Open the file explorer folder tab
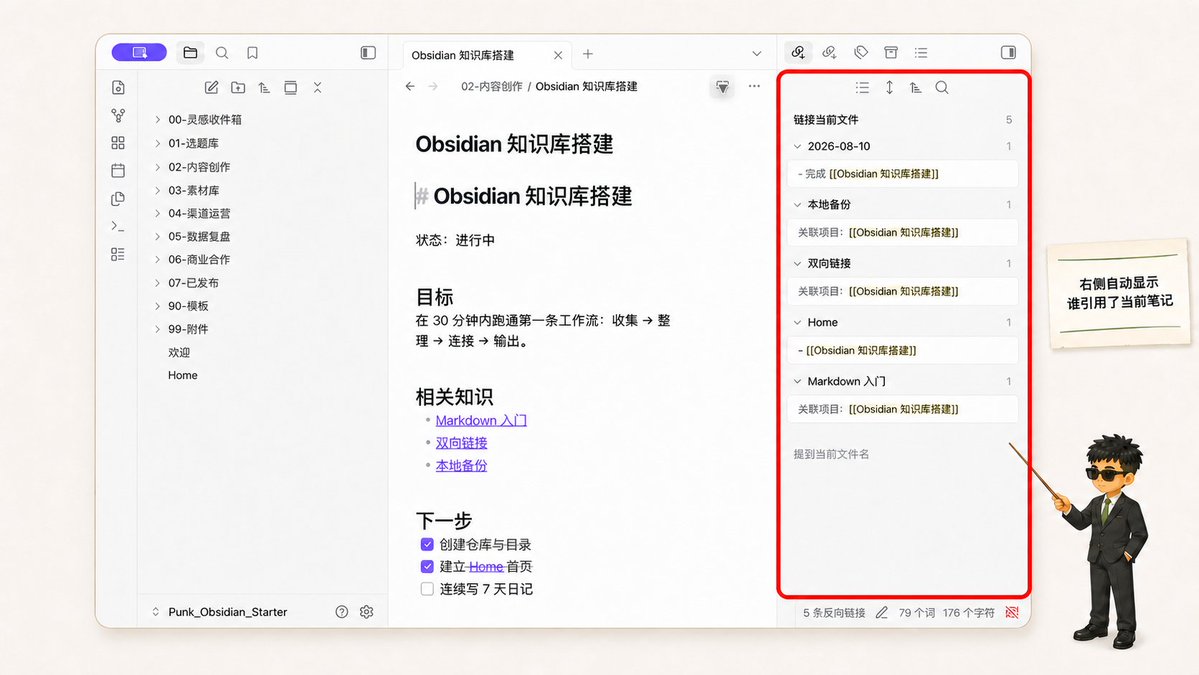1199x675 pixels. pyautogui.click(x=190, y=53)
